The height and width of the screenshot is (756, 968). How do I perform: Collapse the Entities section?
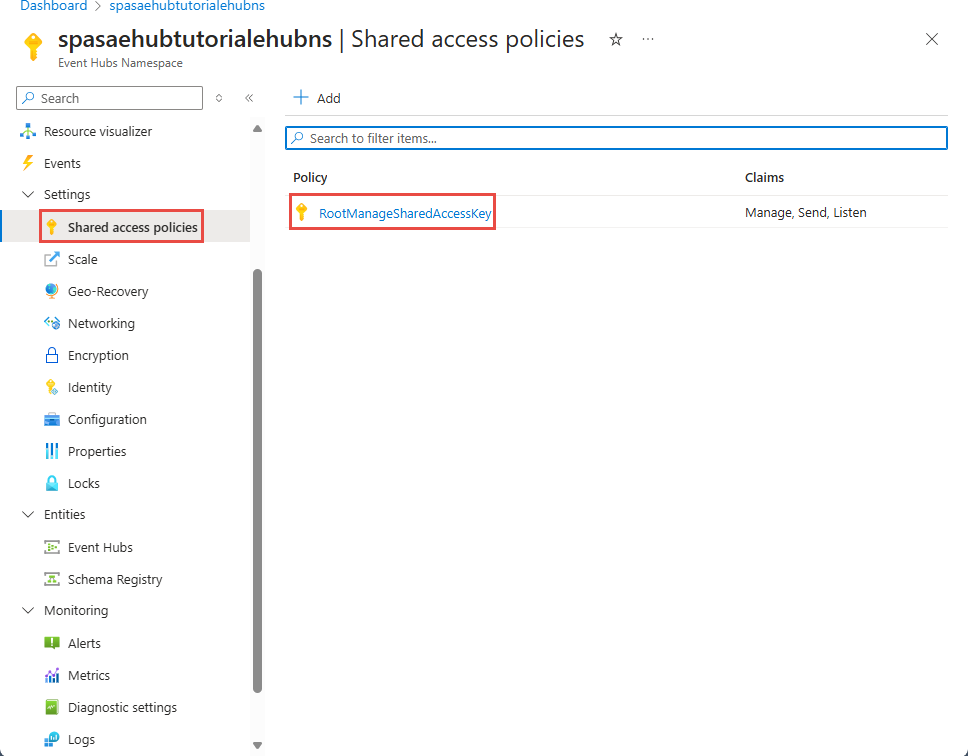(x=28, y=514)
